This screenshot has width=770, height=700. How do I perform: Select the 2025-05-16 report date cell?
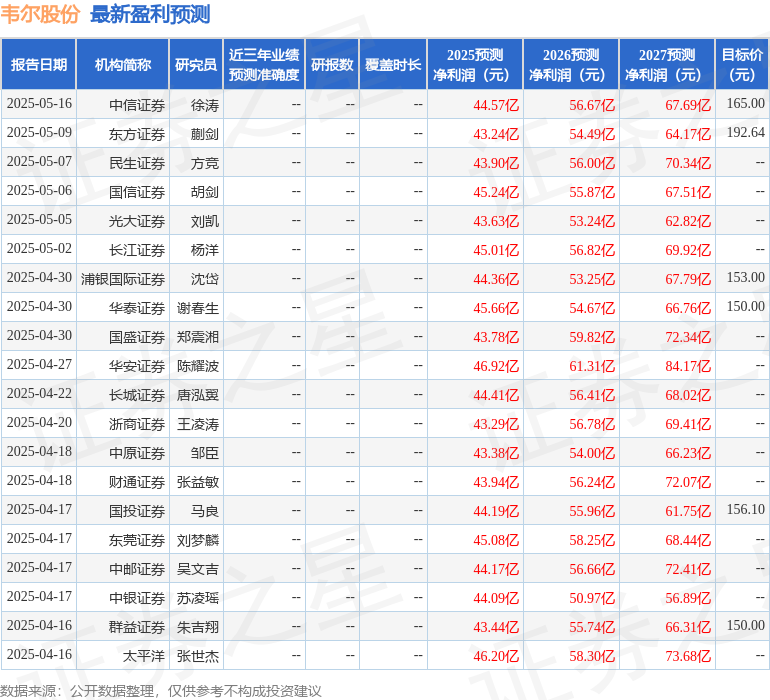click(x=39, y=104)
